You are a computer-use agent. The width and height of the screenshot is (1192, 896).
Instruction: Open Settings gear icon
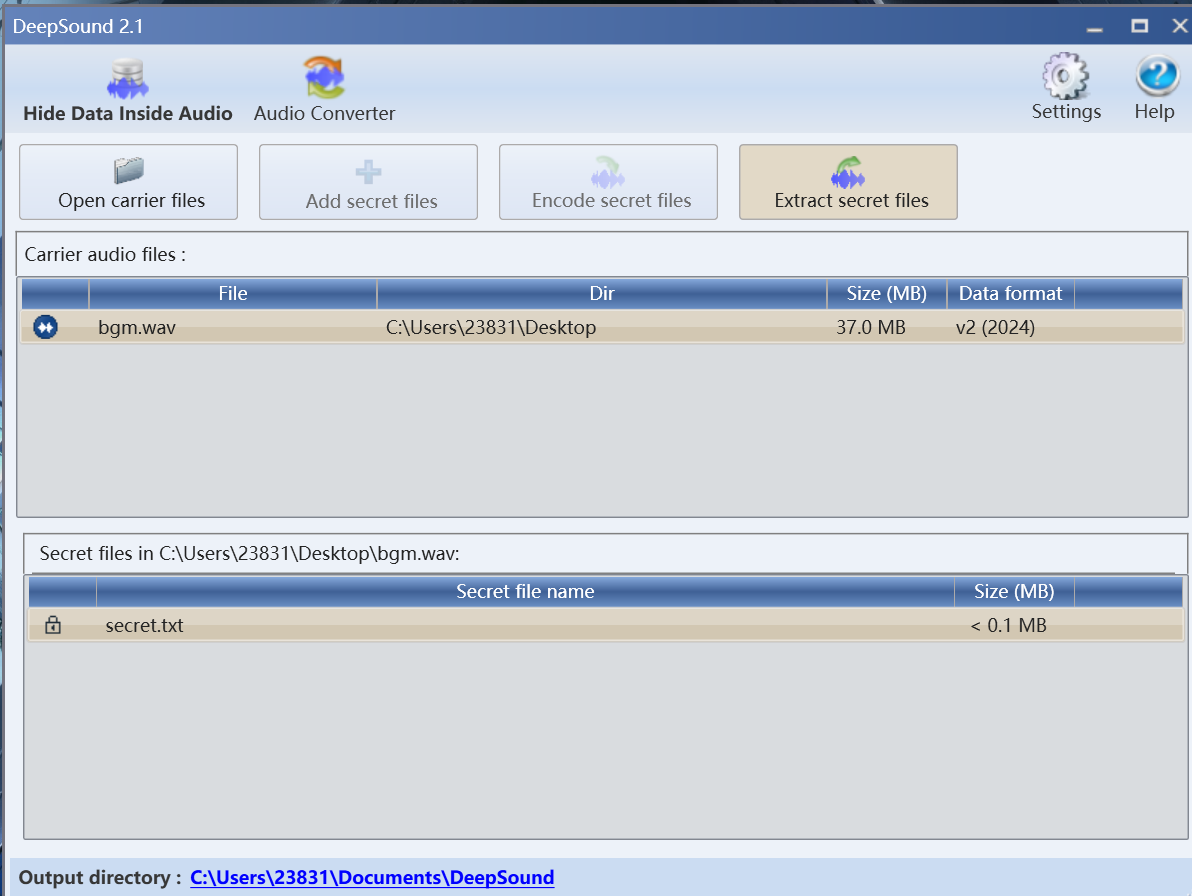1065,76
